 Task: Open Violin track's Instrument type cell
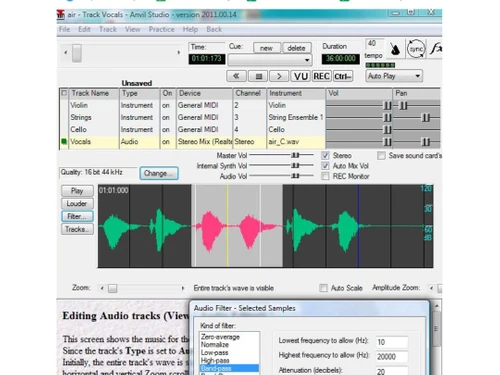[x=139, y=105]
